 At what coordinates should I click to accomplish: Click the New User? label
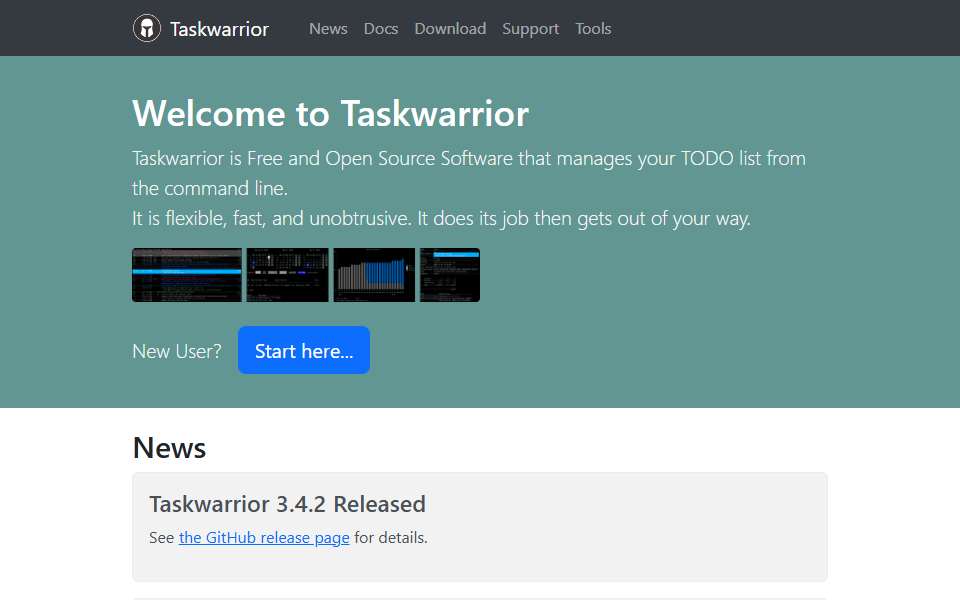coord(177,351)
